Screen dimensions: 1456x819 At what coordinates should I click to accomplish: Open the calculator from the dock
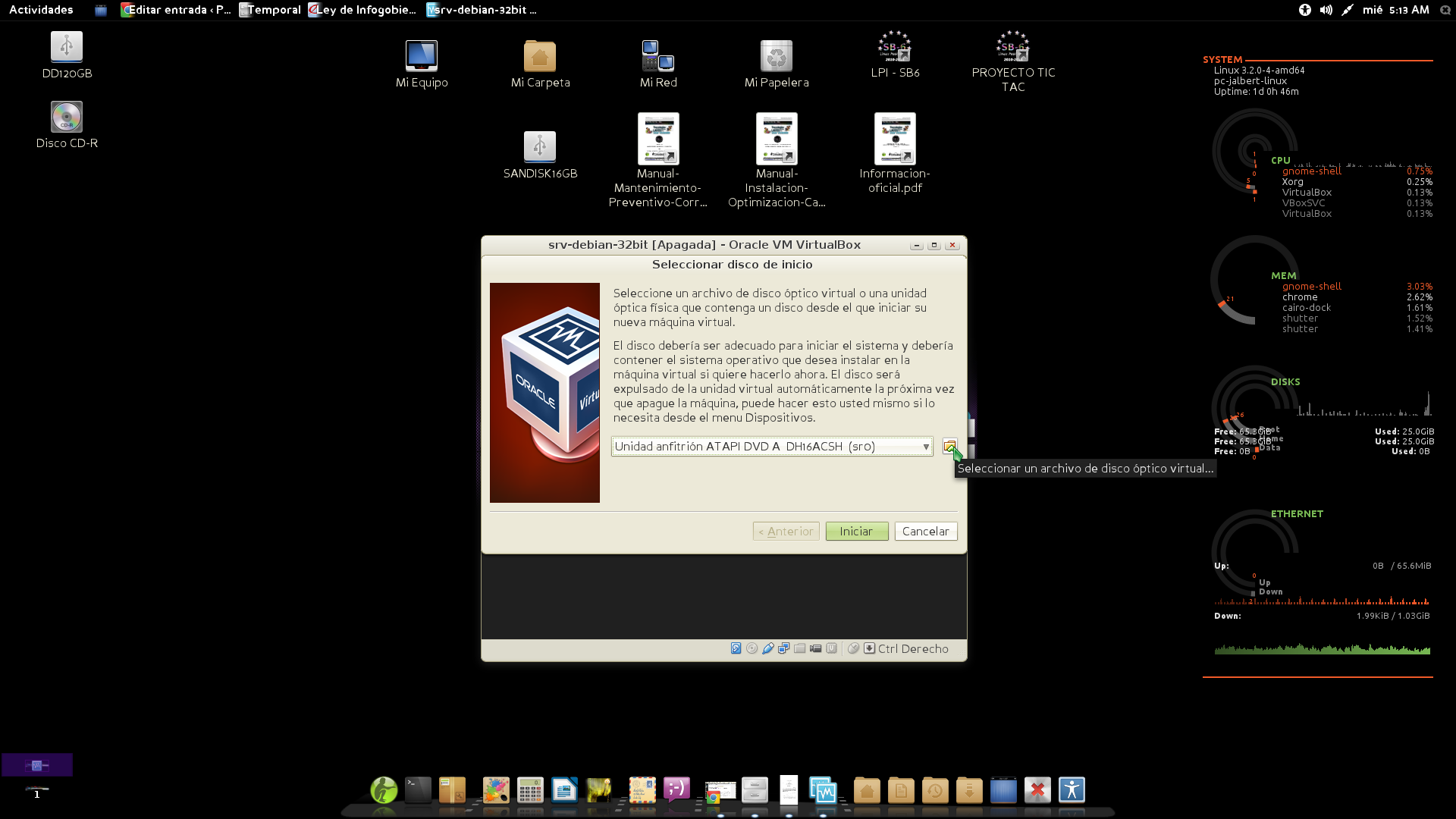pos(530,790)
